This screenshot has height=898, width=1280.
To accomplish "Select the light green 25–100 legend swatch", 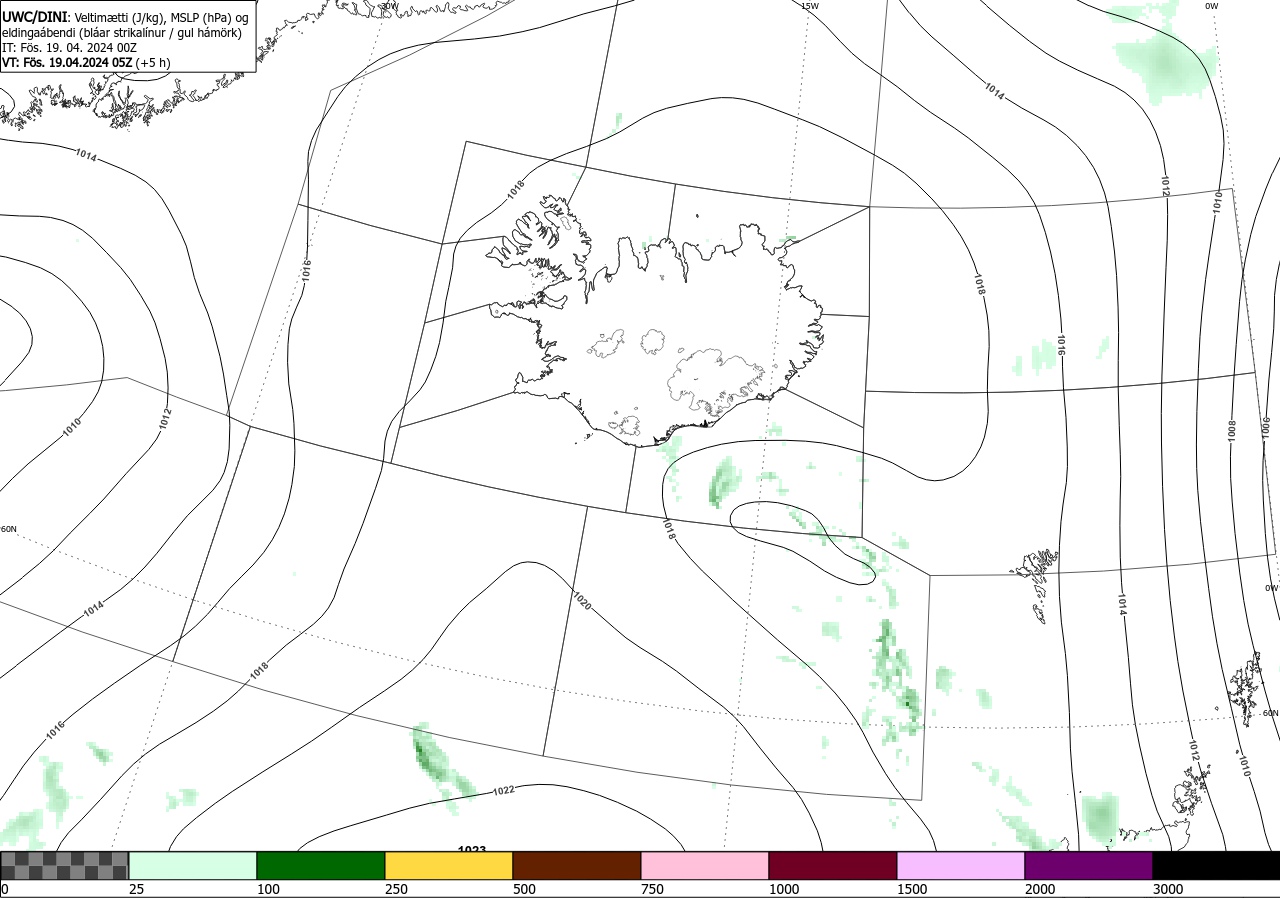I will click(193, 866).
